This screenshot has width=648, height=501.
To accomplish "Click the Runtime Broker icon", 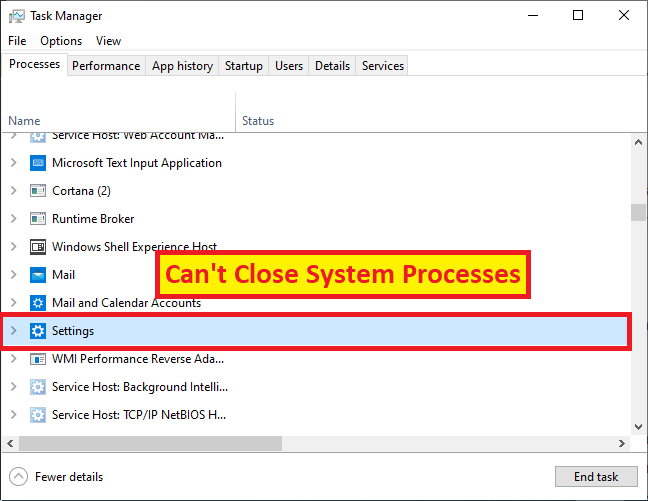I will [38, 219].
